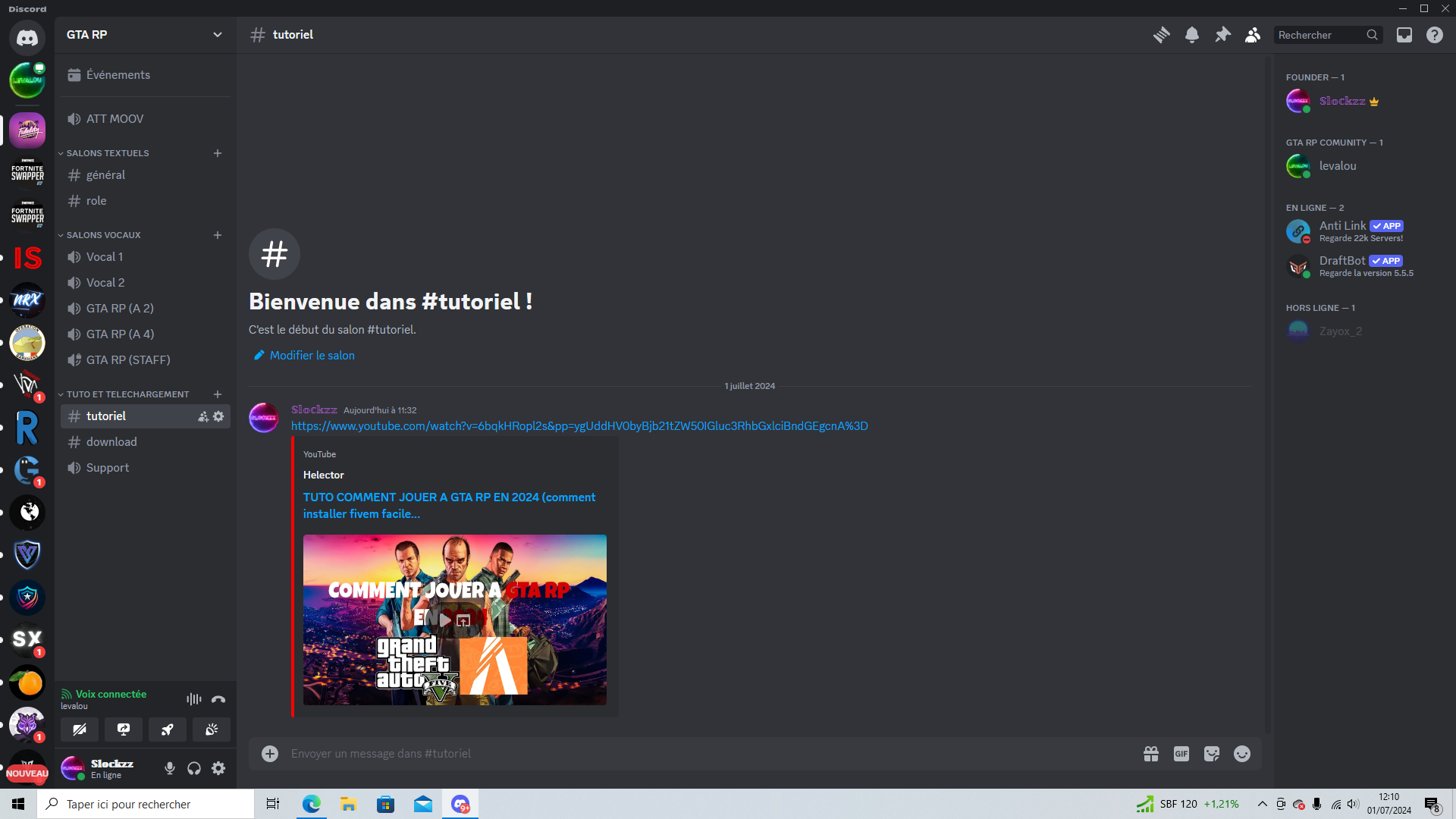
Task: Play the embedded YouTube video
Action: (445, 620)
